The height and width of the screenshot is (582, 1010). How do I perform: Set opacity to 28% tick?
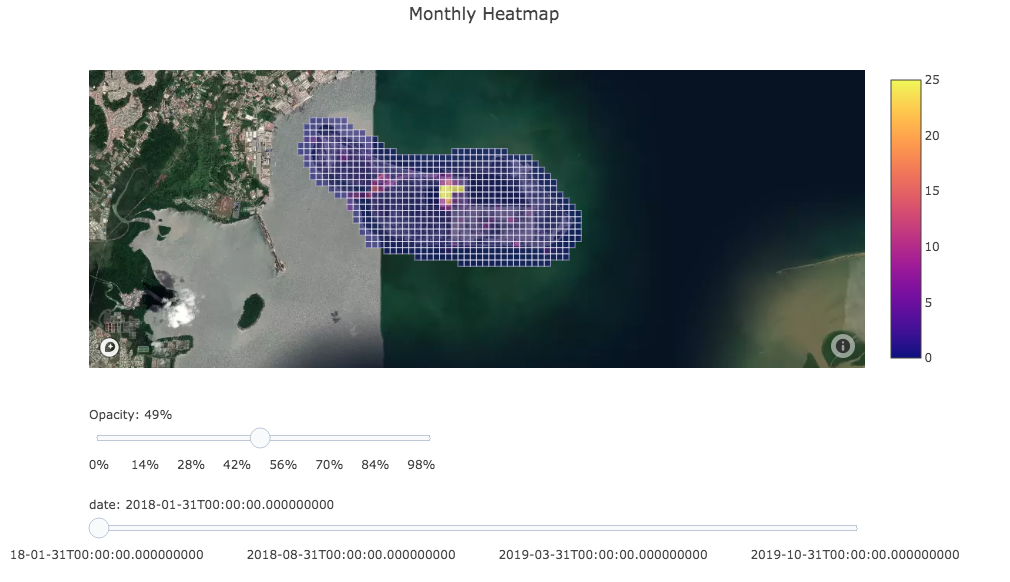click(191, 465)
